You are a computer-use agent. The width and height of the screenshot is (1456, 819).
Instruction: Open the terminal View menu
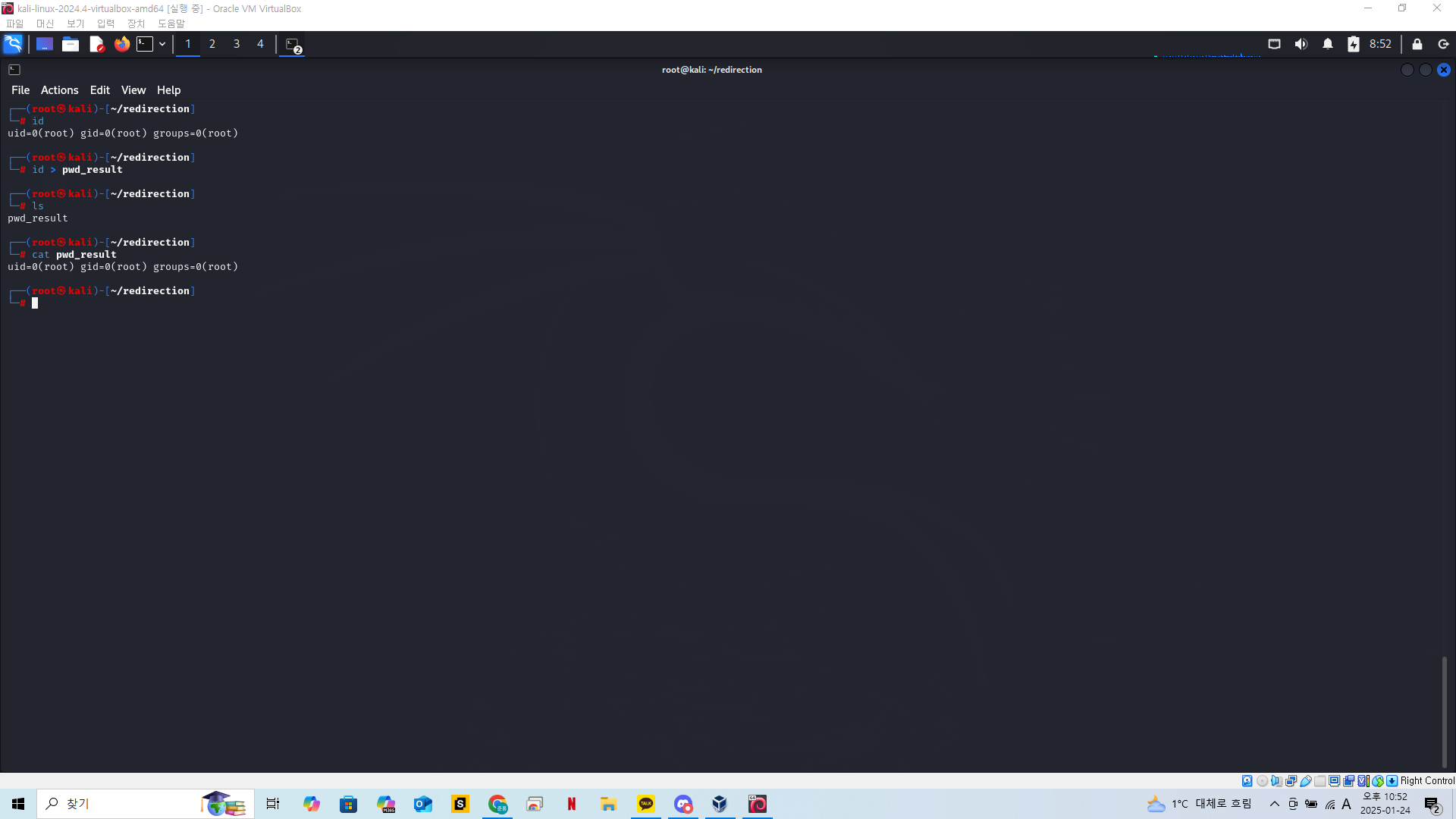(x=133, y=90)
